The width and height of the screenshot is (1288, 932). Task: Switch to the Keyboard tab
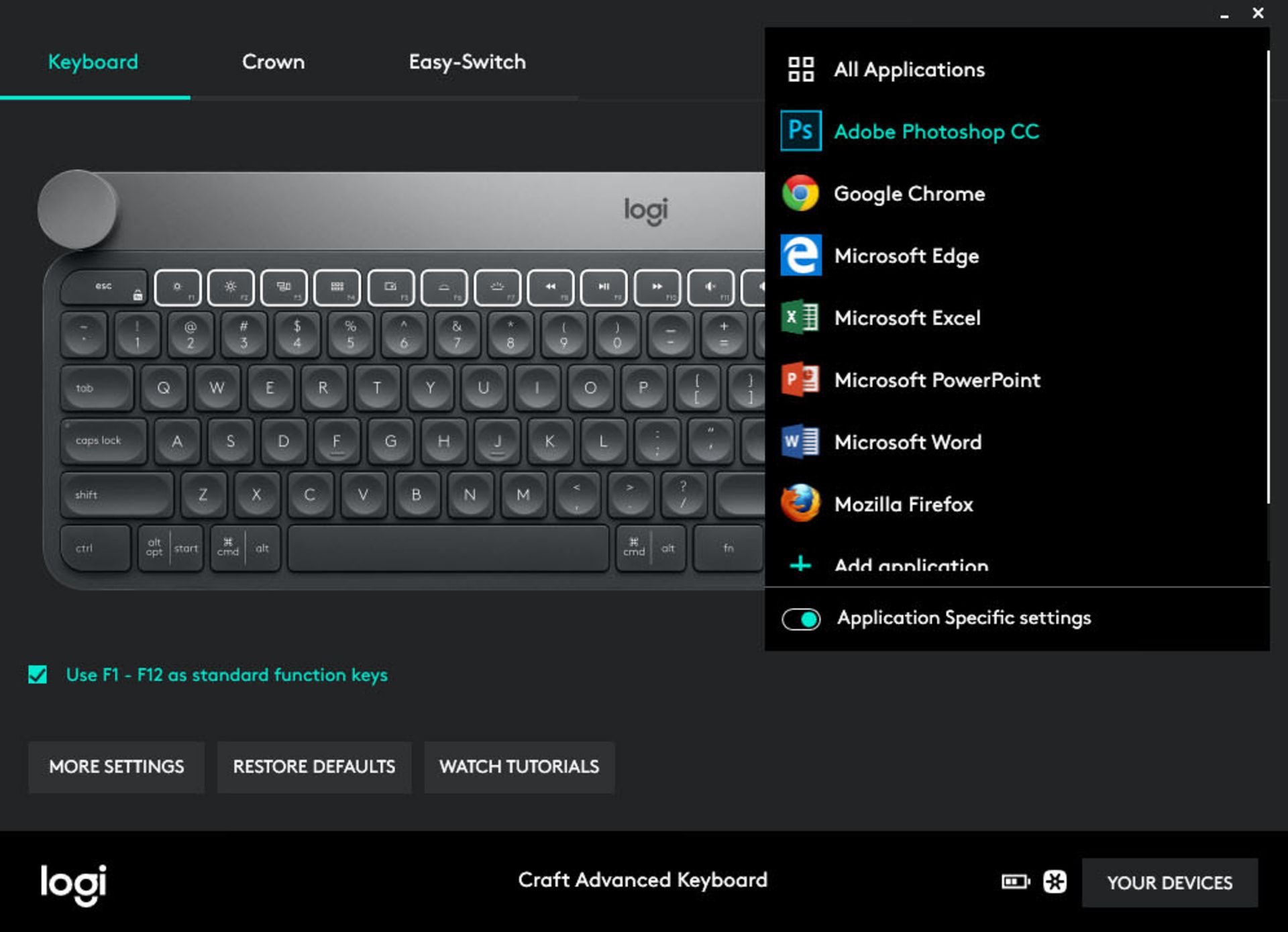click(92, 62)
